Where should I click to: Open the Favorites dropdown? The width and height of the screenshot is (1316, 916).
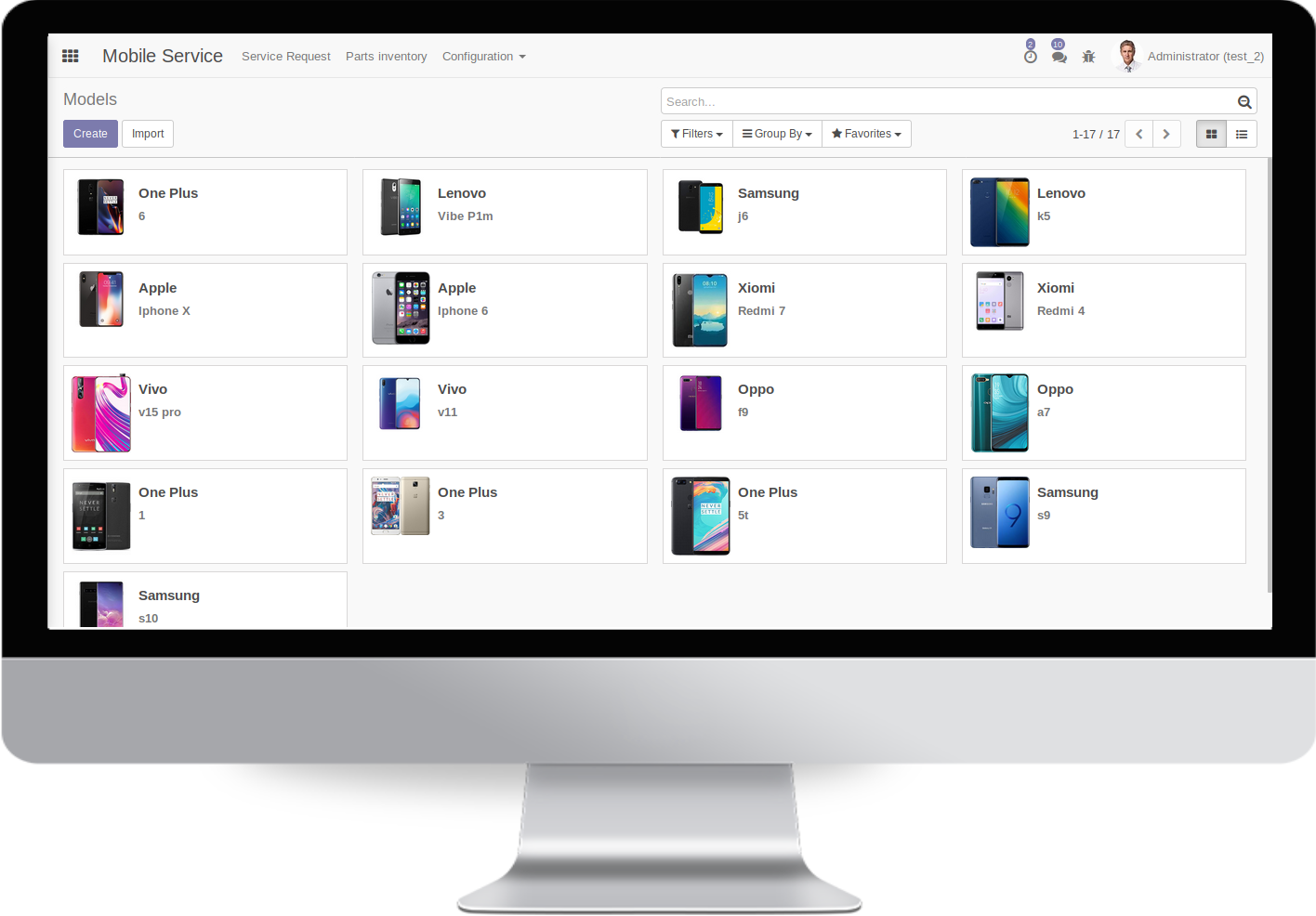pos(866,134)
